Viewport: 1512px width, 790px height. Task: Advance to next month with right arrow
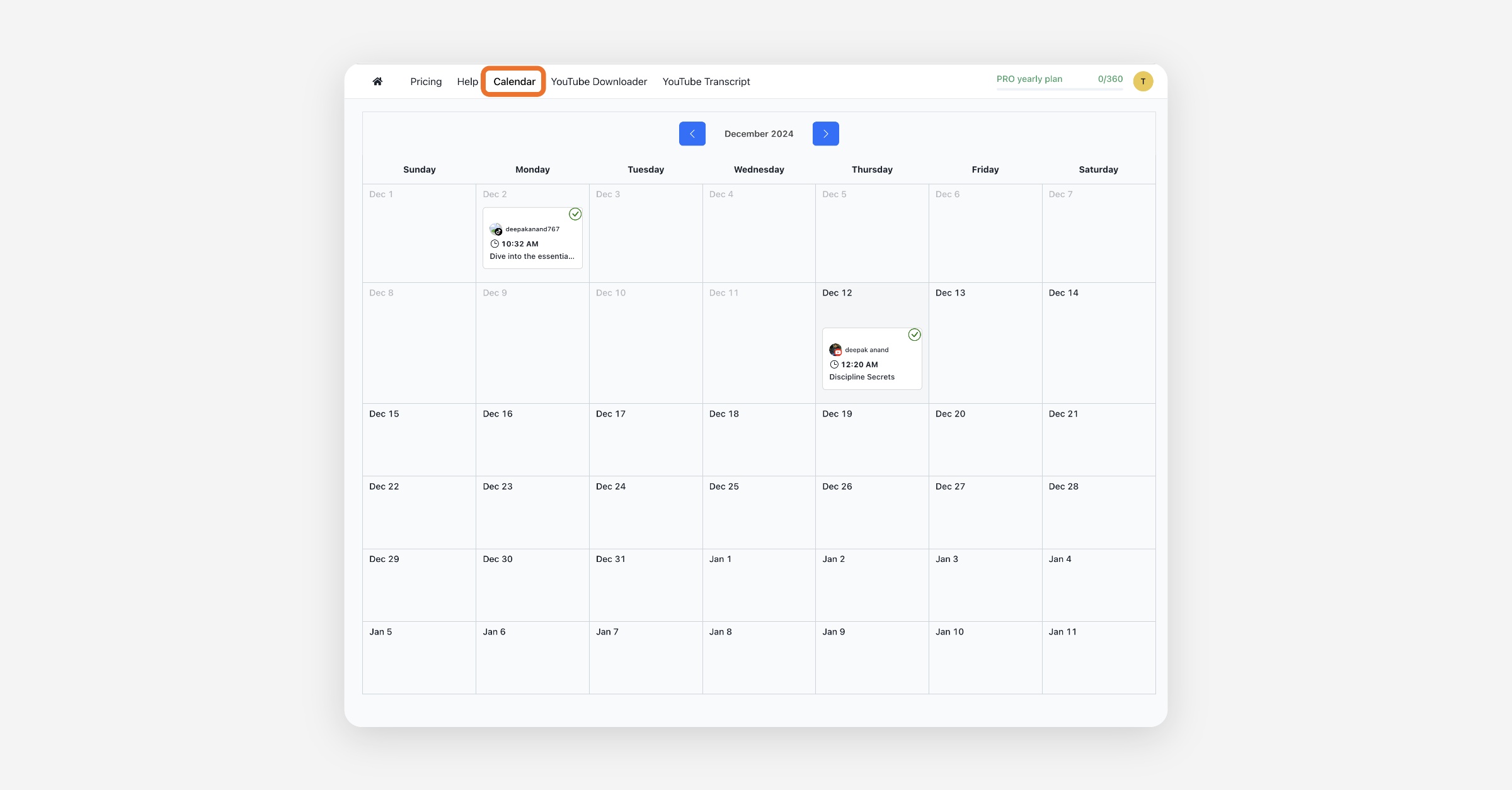click(x=825, y=134)
